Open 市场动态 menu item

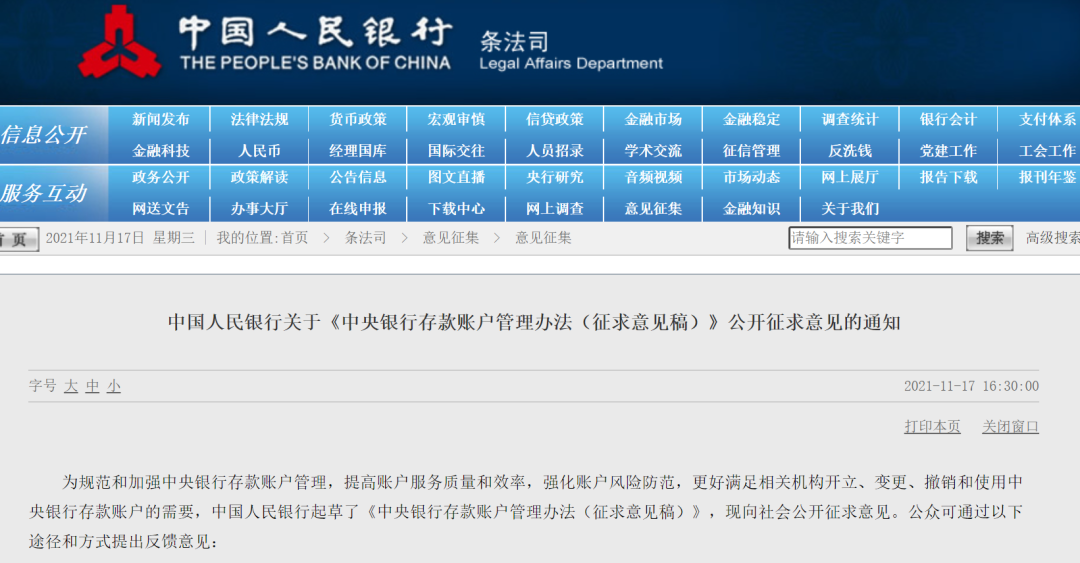[x=751, y=177]
